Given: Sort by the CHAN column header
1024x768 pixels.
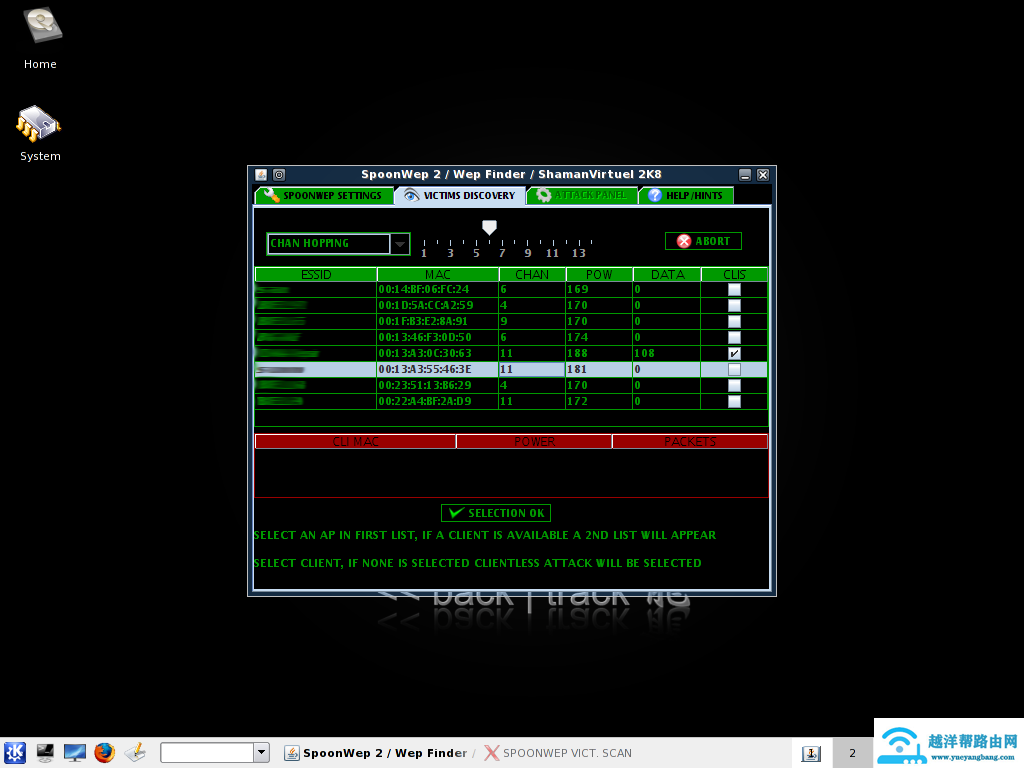Looking at the screenshot, I should point(532,274).
